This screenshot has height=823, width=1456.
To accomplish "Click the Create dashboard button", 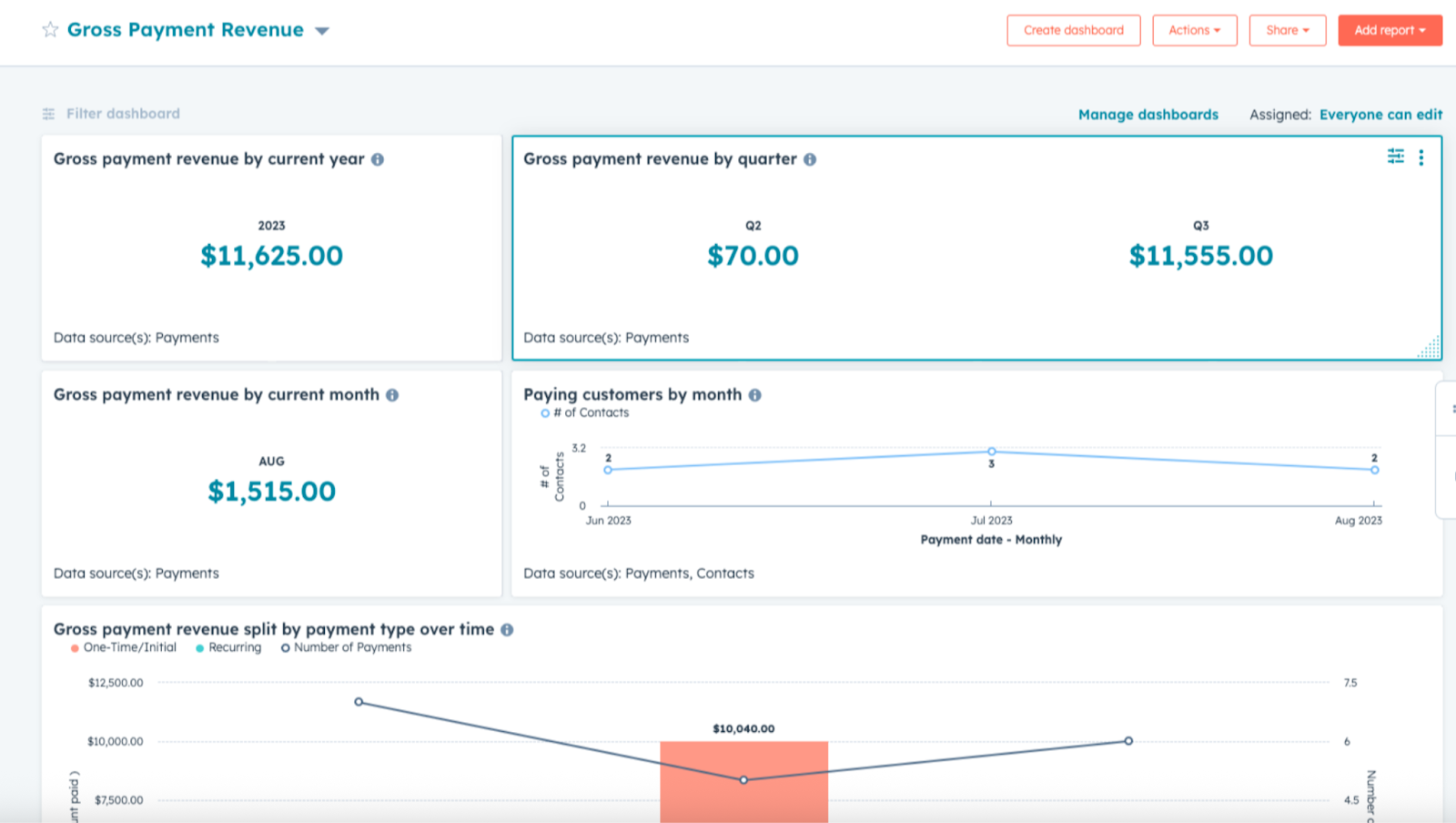I will pyautogui.click(x=1073, y=29).
